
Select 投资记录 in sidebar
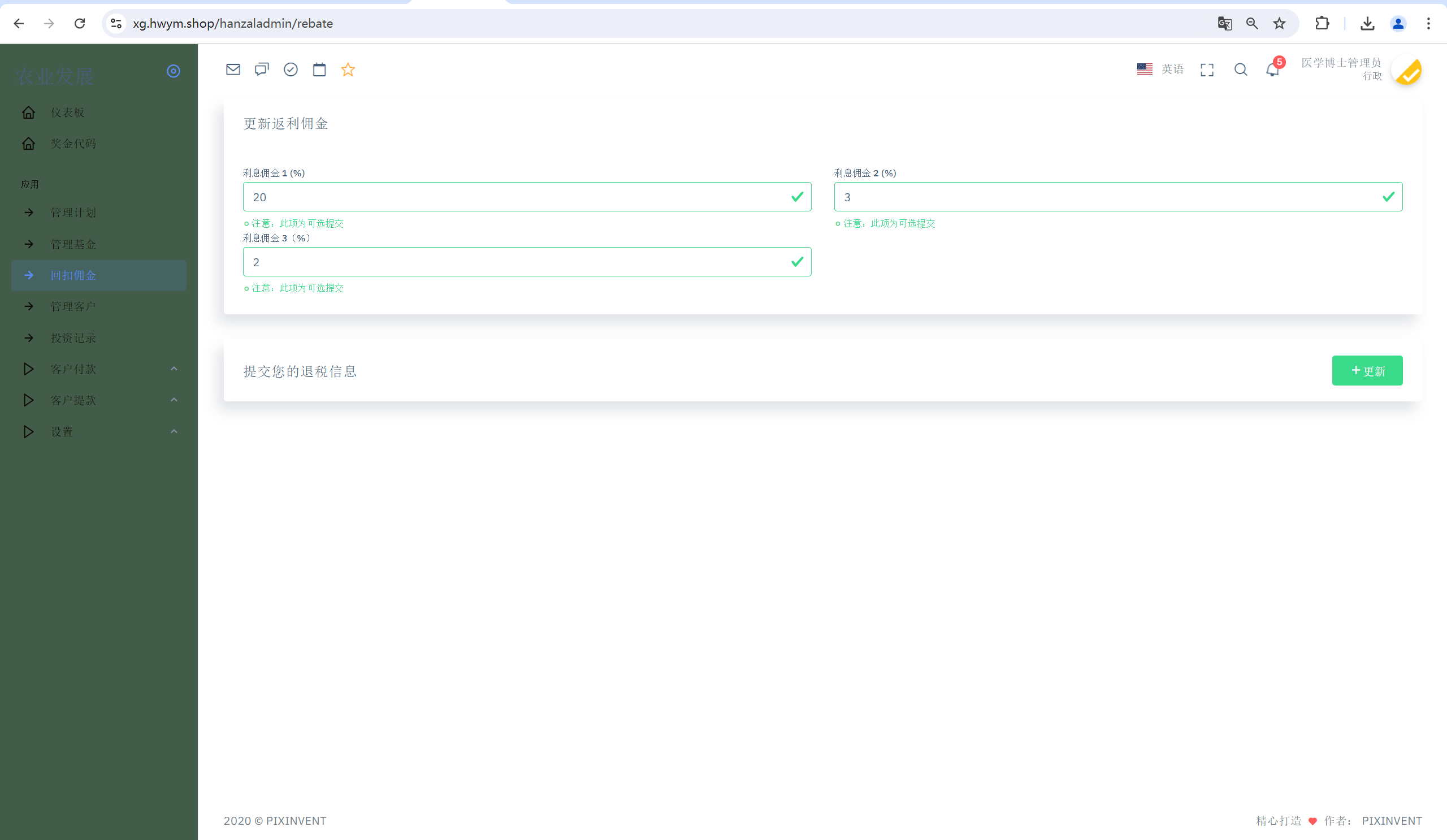pos(73,338)
